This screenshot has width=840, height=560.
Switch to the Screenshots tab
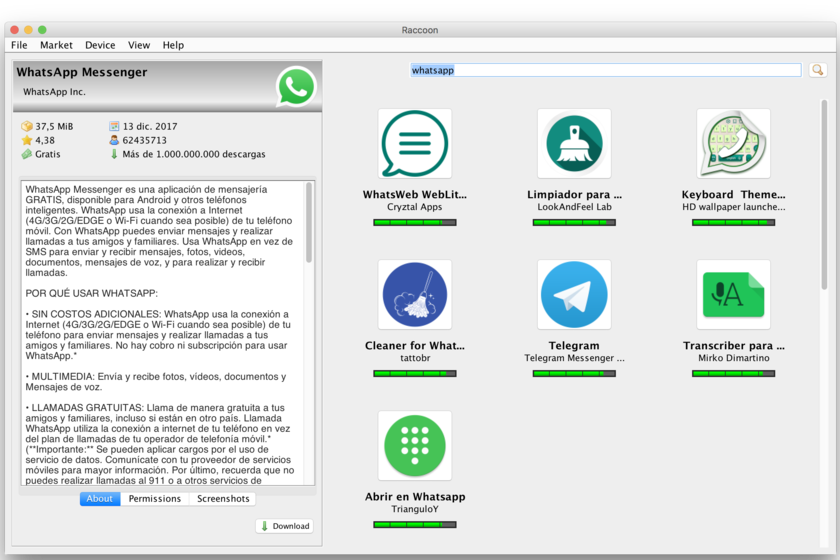click(x=223, y=499)
